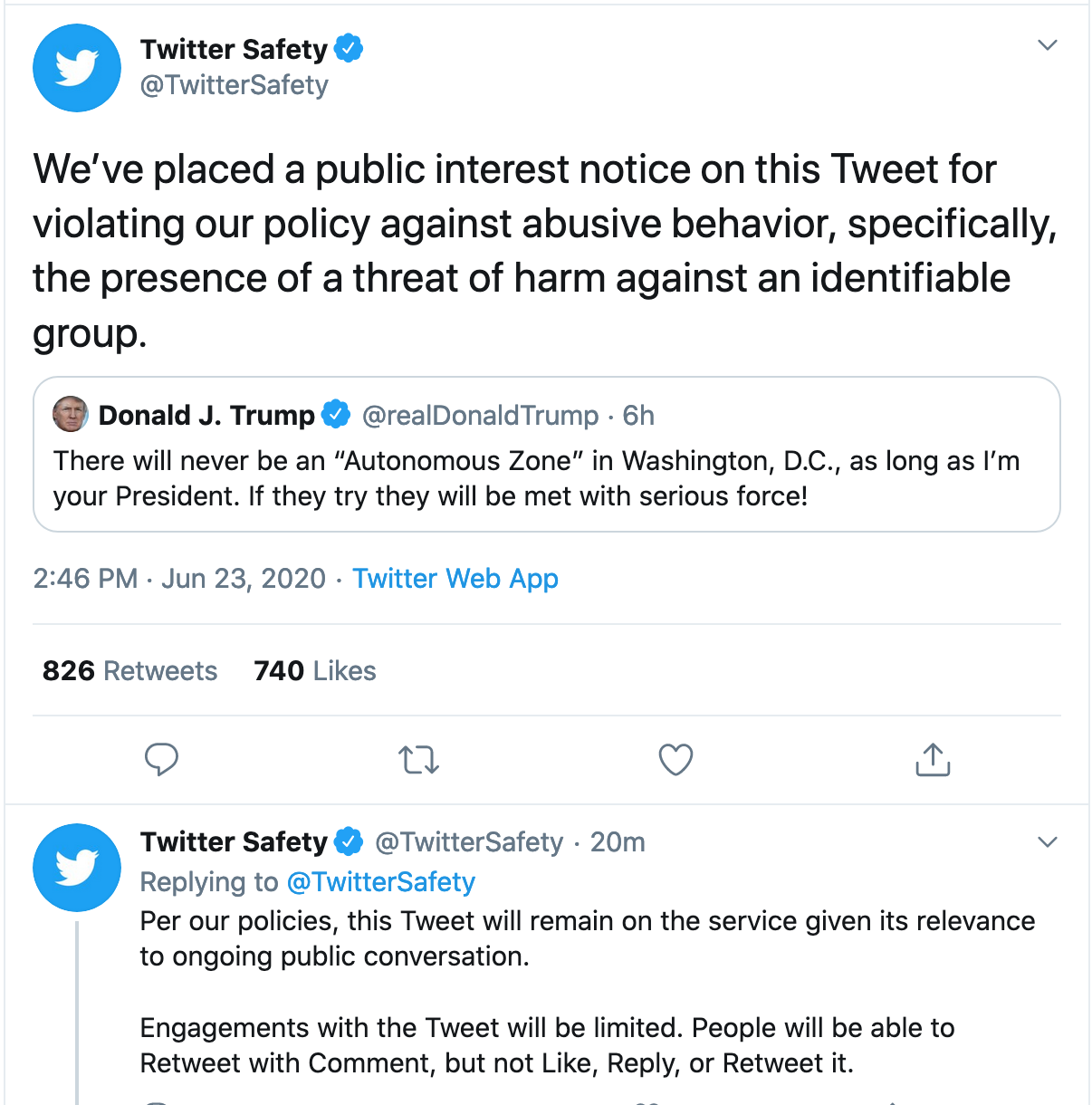Retweet the main Twitter Safety tweet

418,759
